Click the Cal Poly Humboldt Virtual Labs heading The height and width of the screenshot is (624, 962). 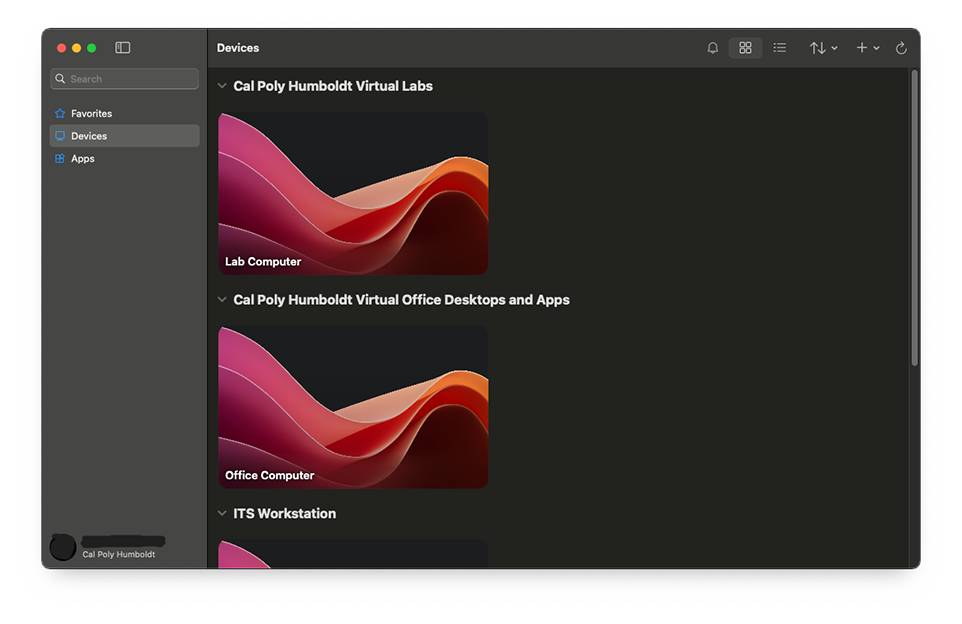[x=333, y=86]
